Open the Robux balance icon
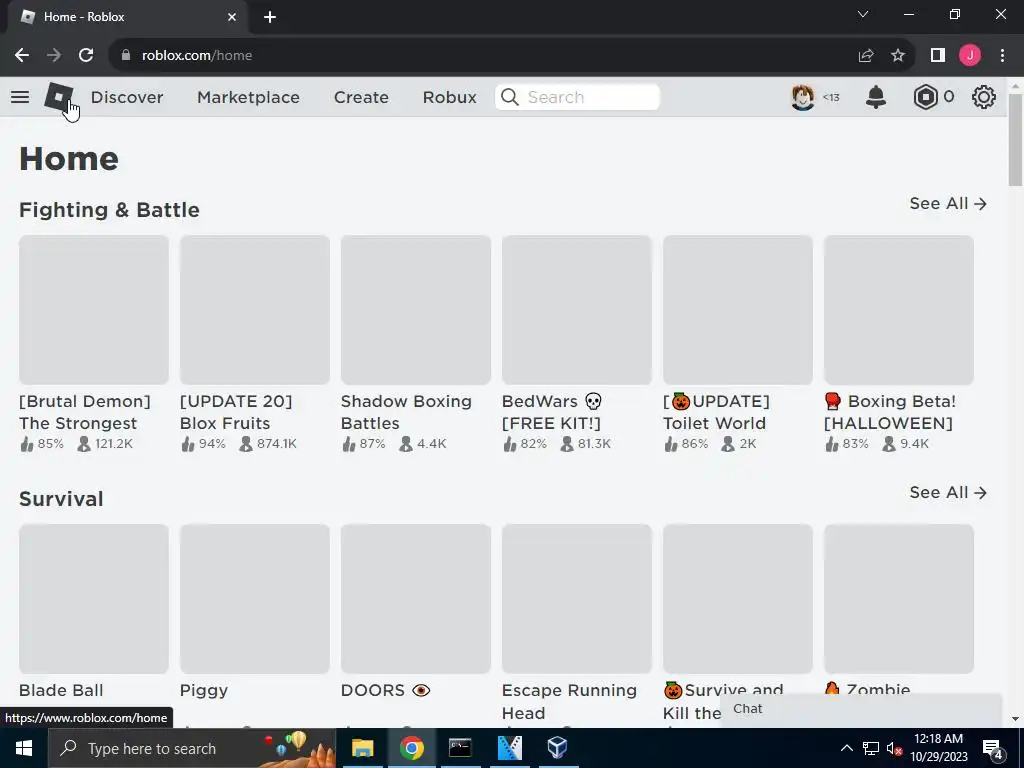Screen dimensions: 1024x768 coord(925,97)
